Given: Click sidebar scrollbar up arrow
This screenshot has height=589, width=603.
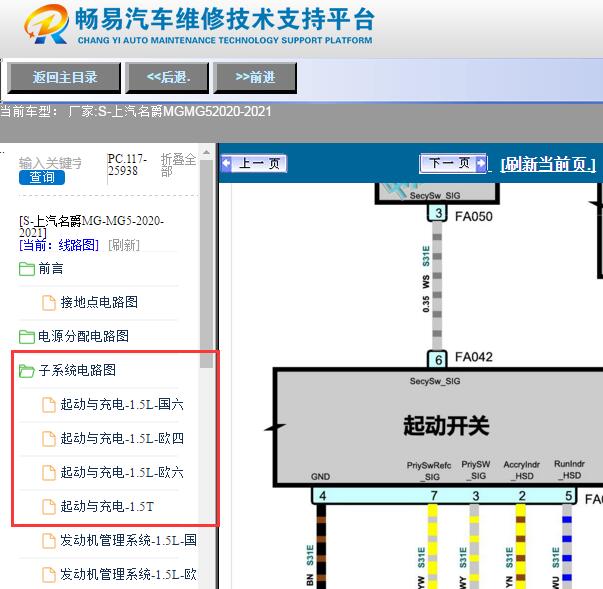Looking at the screenshot, I should point(207,152).
